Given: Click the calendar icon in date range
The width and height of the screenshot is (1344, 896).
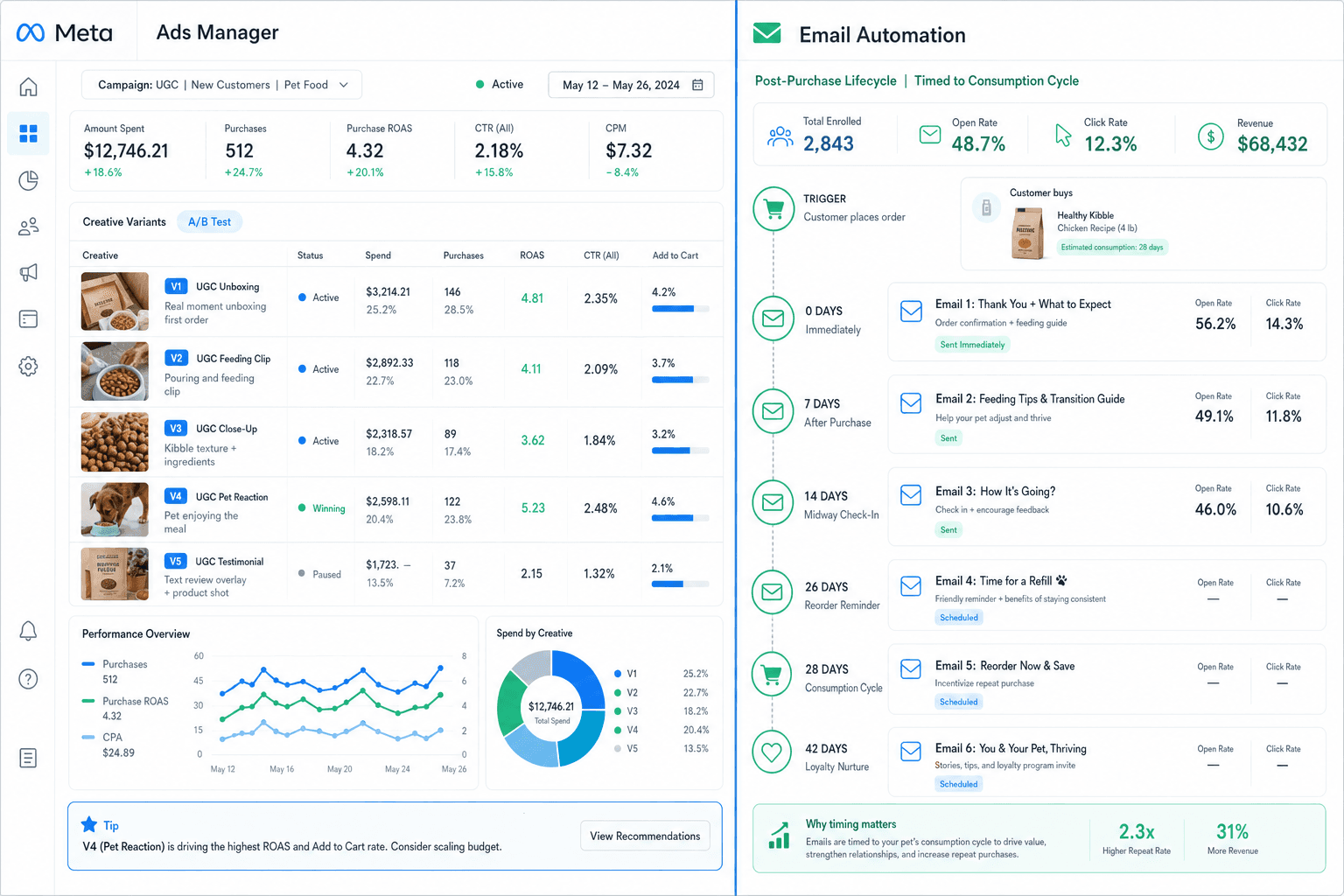Looking at the screenshot, I should click(x=697, y=85).
